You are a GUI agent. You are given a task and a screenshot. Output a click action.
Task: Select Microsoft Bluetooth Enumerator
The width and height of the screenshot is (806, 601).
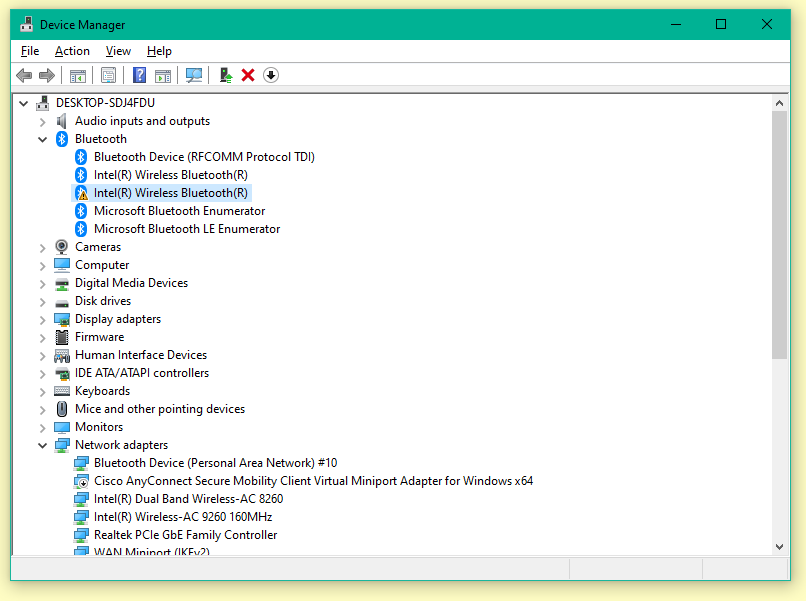click(x=179, y=211)
